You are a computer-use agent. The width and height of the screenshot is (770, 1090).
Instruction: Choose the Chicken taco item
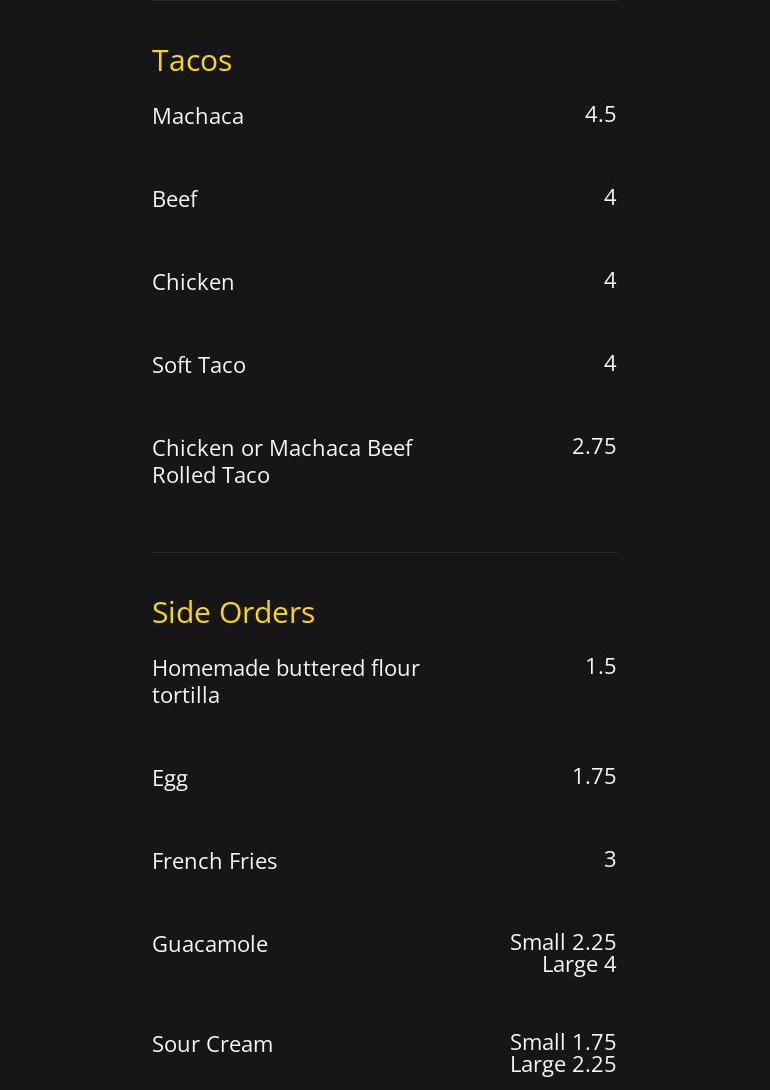point(193,282)
